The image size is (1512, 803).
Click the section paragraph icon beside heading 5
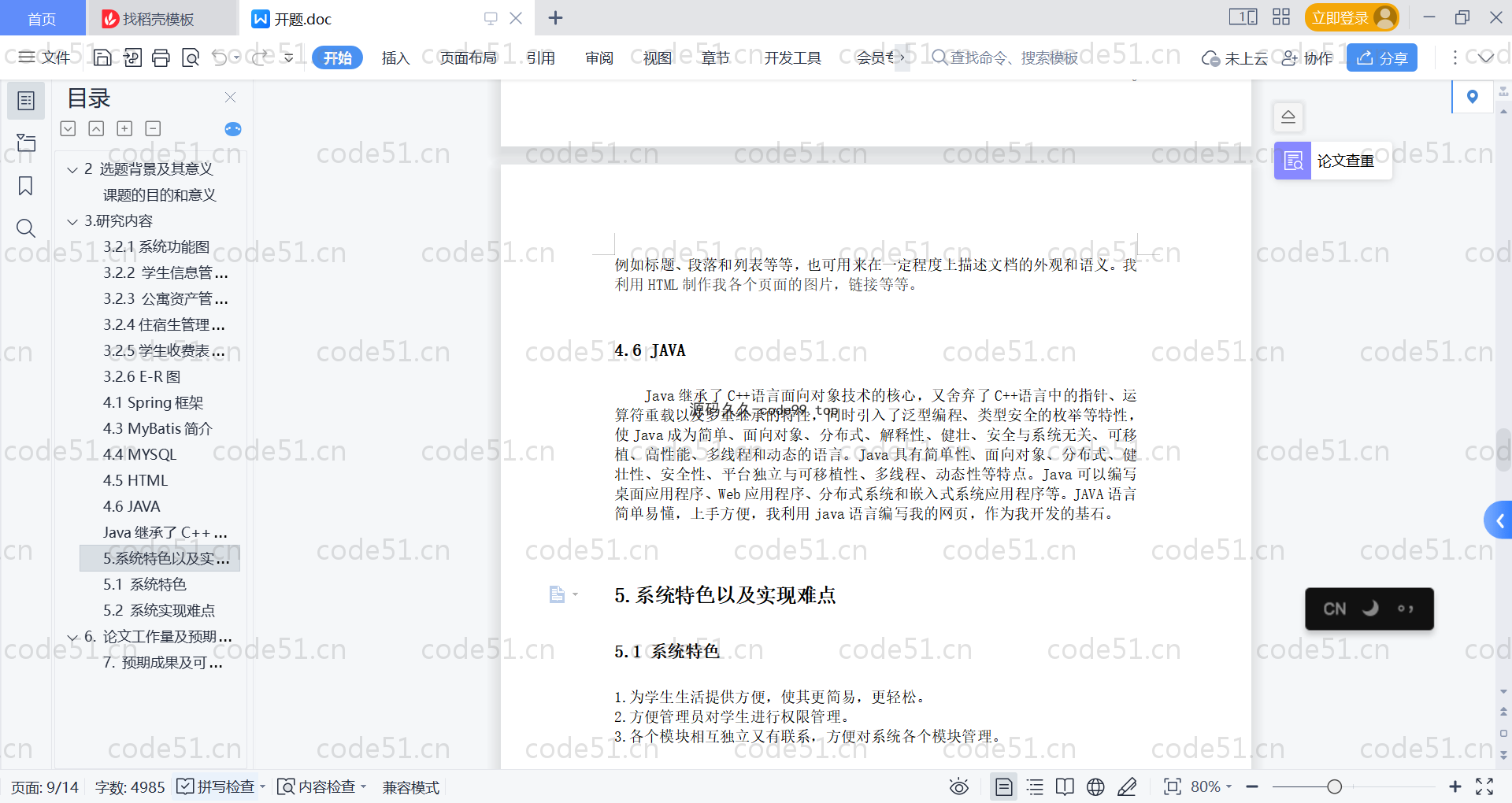[557, 594]
